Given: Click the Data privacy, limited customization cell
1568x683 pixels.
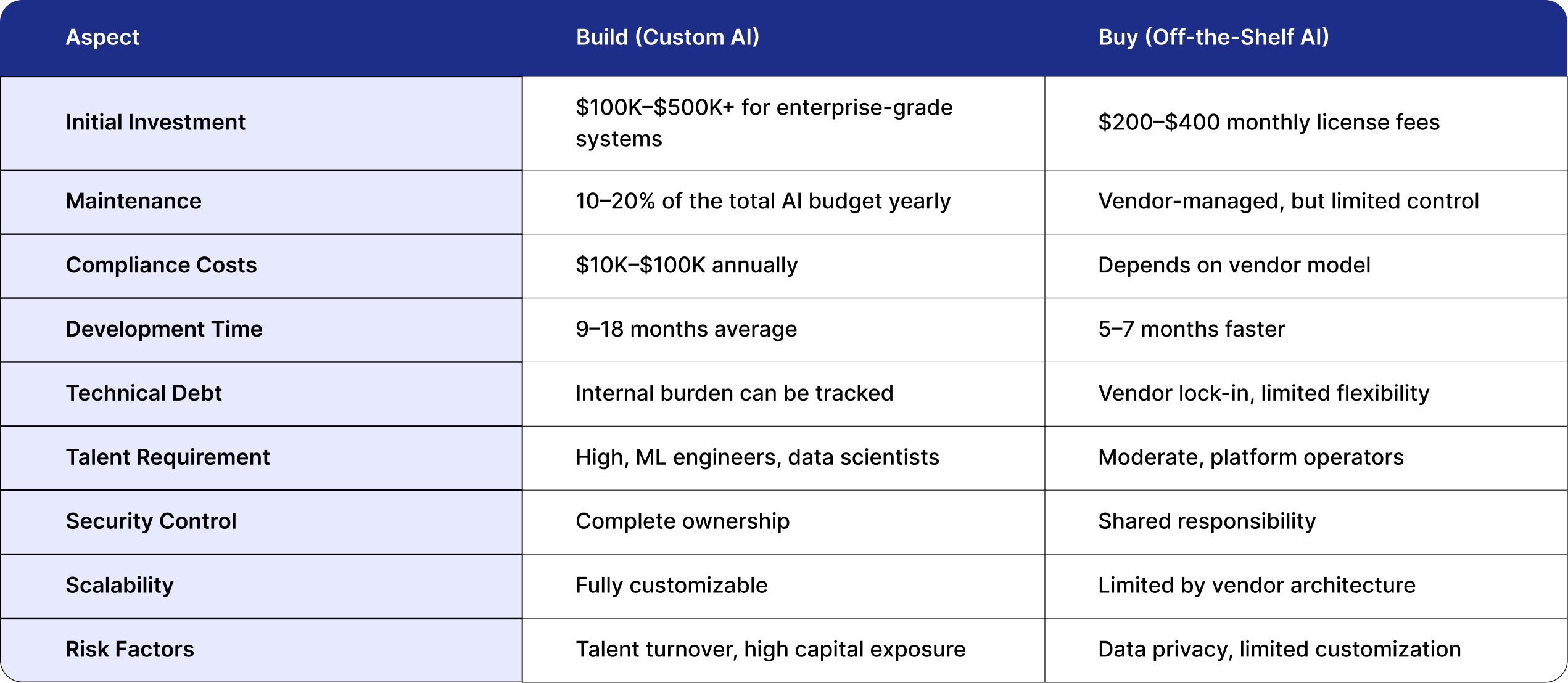Looking at the screenshot, I should click(1279, 649).
